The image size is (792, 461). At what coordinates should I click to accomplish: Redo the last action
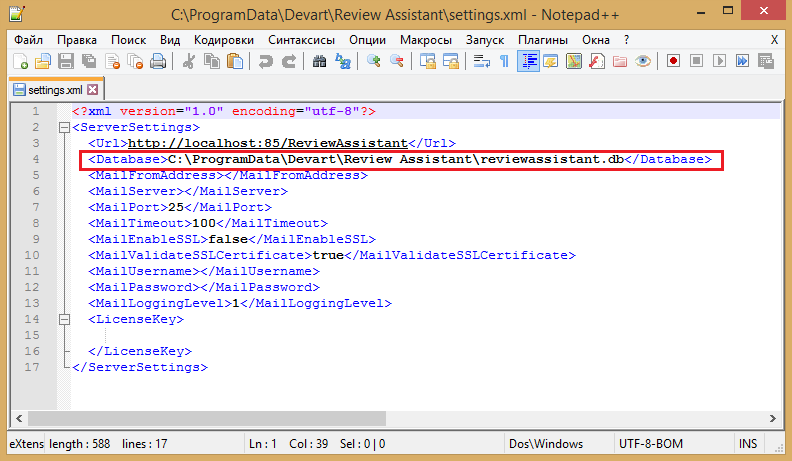click(x=288, y=62)
